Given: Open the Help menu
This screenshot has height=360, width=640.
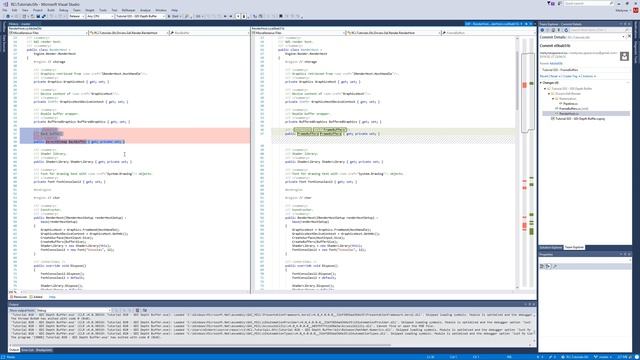Looking at the screenshot, I should [x=174, y=10].
